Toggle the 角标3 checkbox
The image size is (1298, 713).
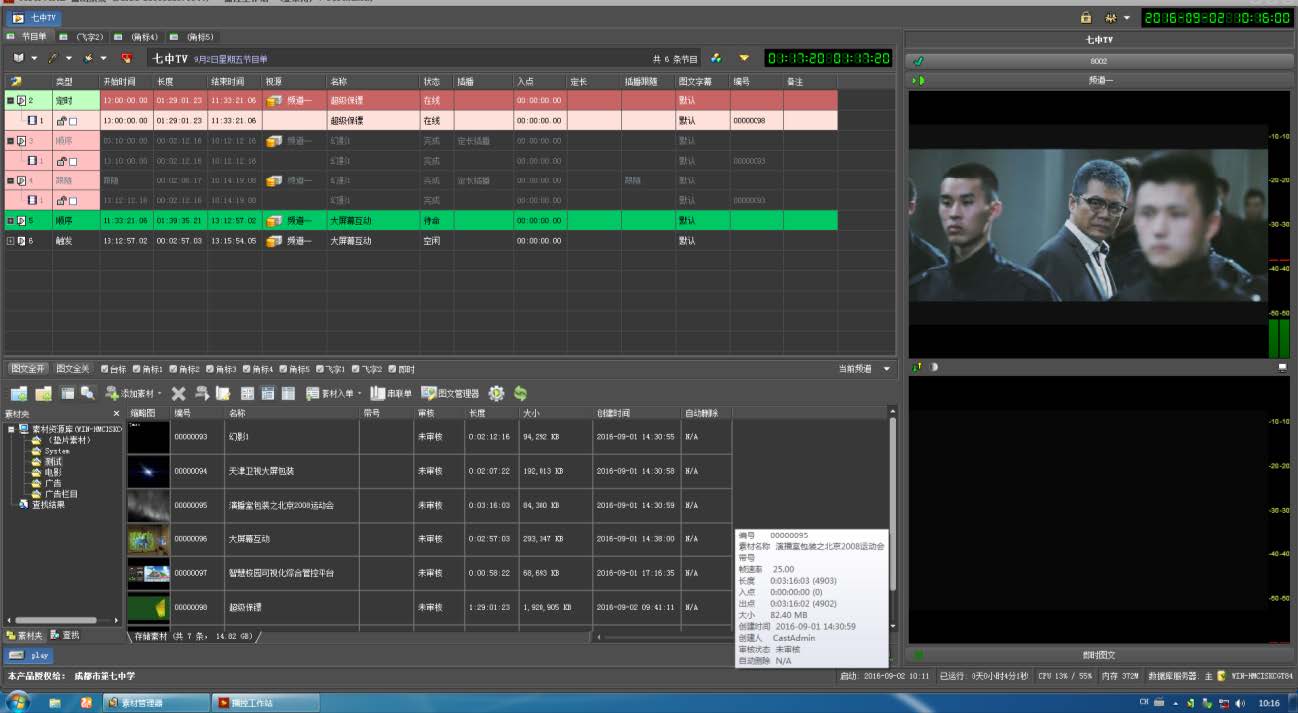point(213,369)
